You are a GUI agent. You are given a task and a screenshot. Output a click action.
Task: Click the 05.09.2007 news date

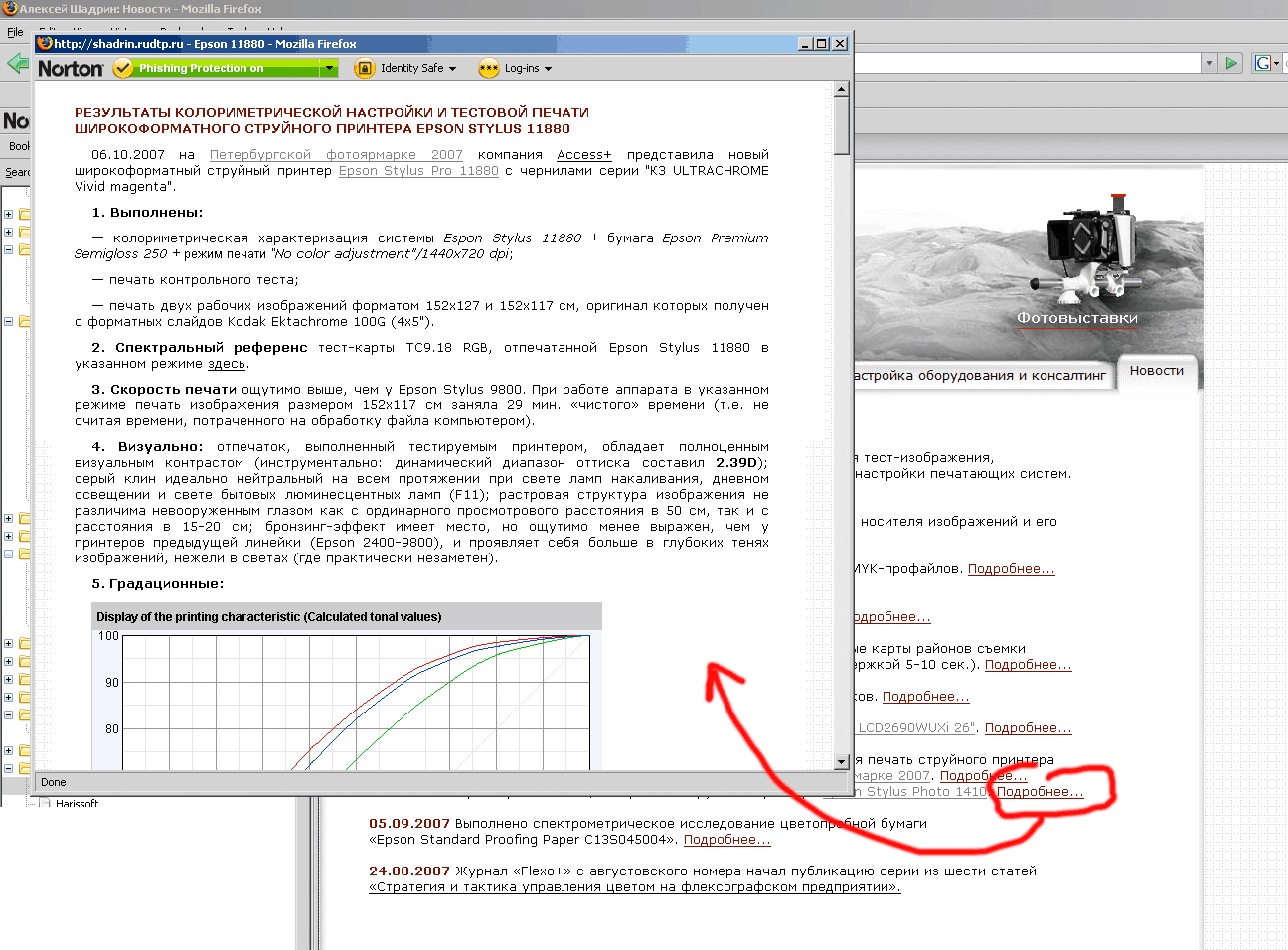pos(409,823)
